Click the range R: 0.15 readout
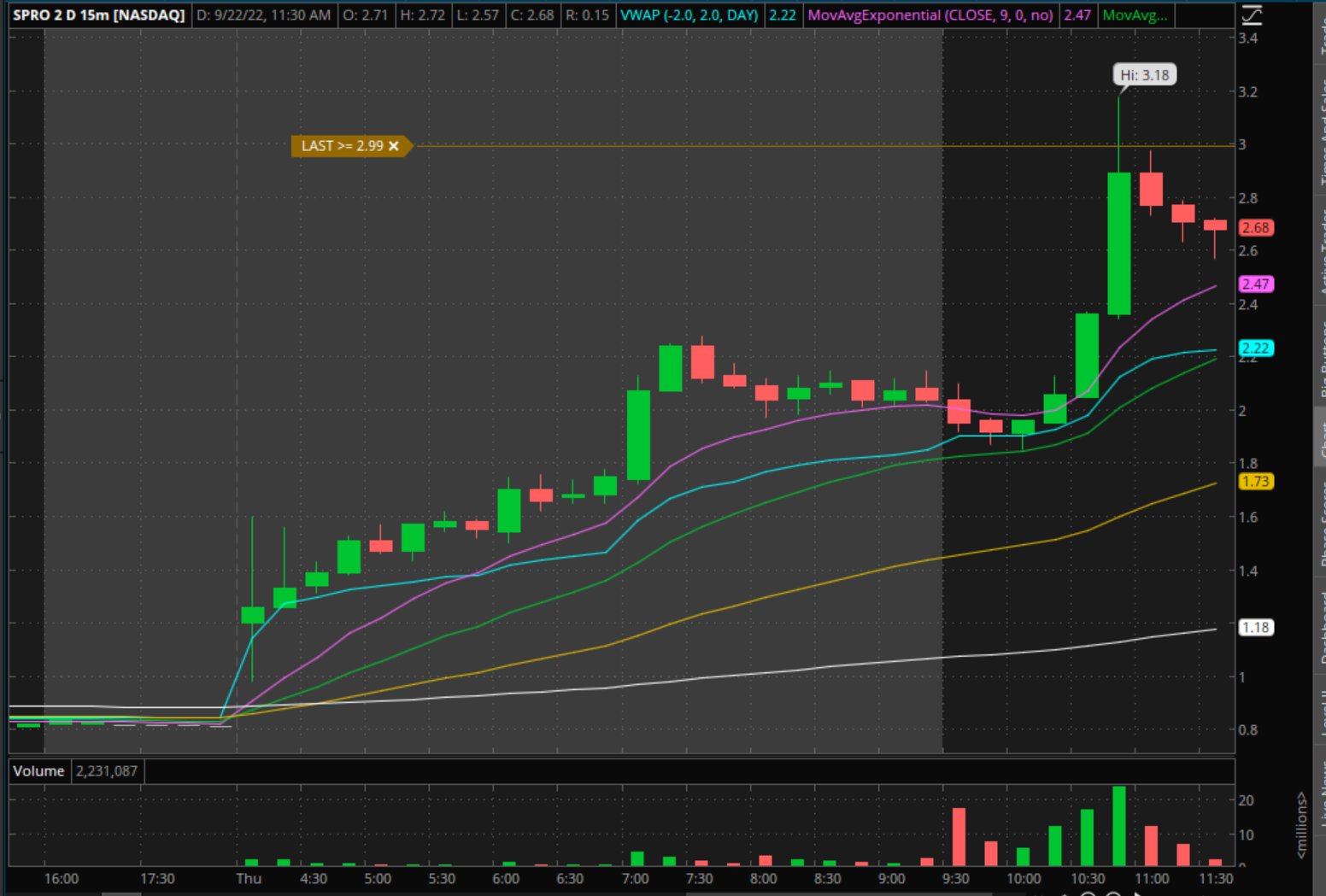 point(588,15)
